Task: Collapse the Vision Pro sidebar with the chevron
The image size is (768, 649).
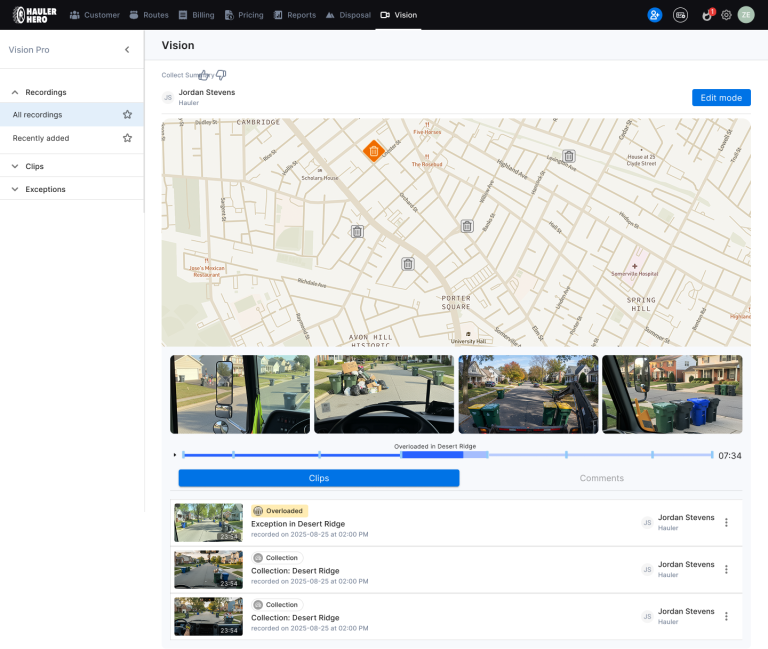Action: [x=127, y=49]
